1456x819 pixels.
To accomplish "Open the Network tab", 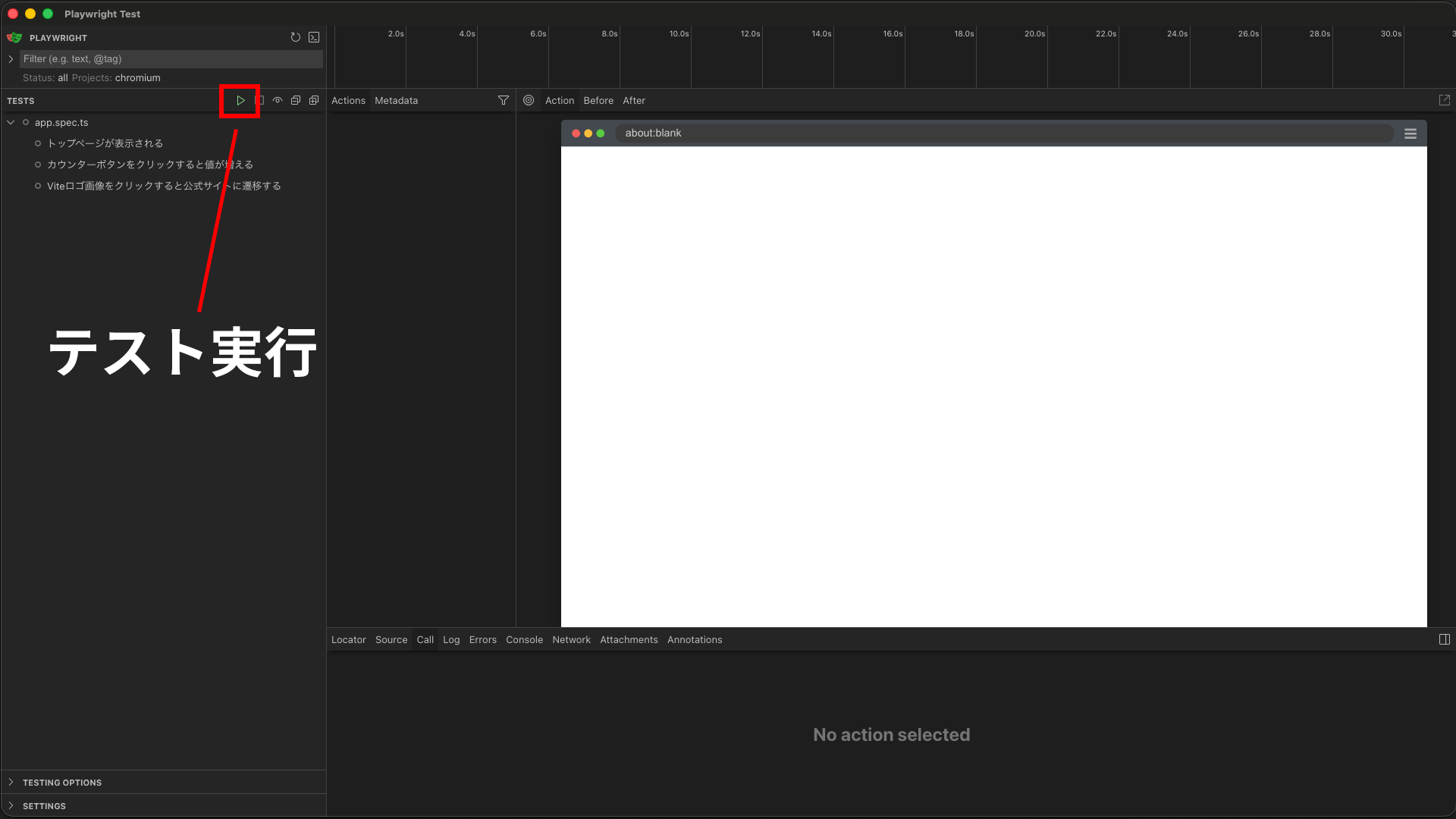I will click(571, 639).
